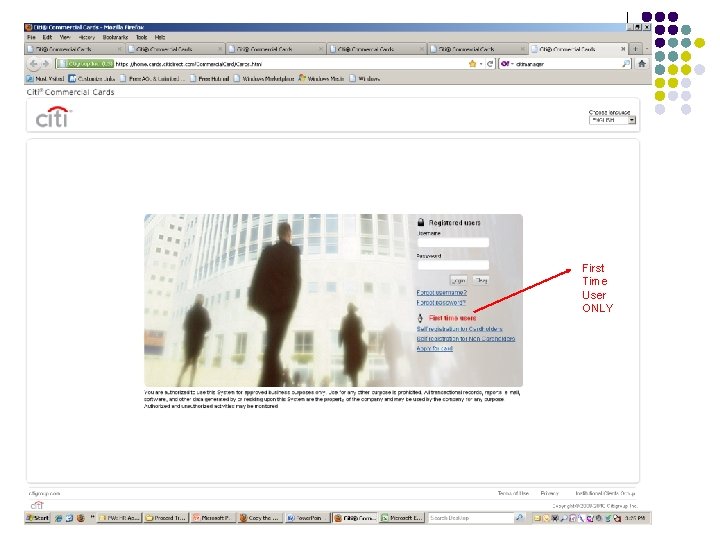
Task: Click the Firefox quick launch icon in taskbar
Action: (81, 518)
